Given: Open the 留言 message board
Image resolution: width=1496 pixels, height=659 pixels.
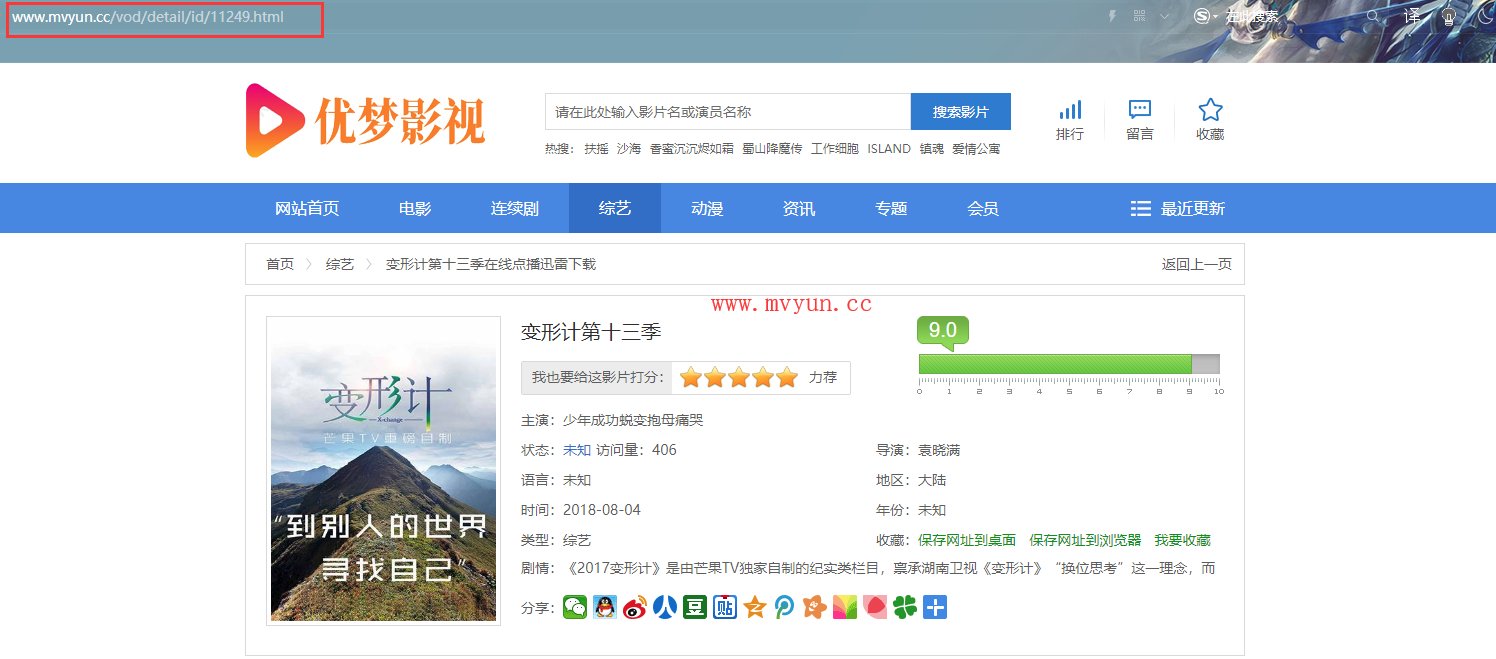Looking at the screenshot, I should [x=1139, y=118].
